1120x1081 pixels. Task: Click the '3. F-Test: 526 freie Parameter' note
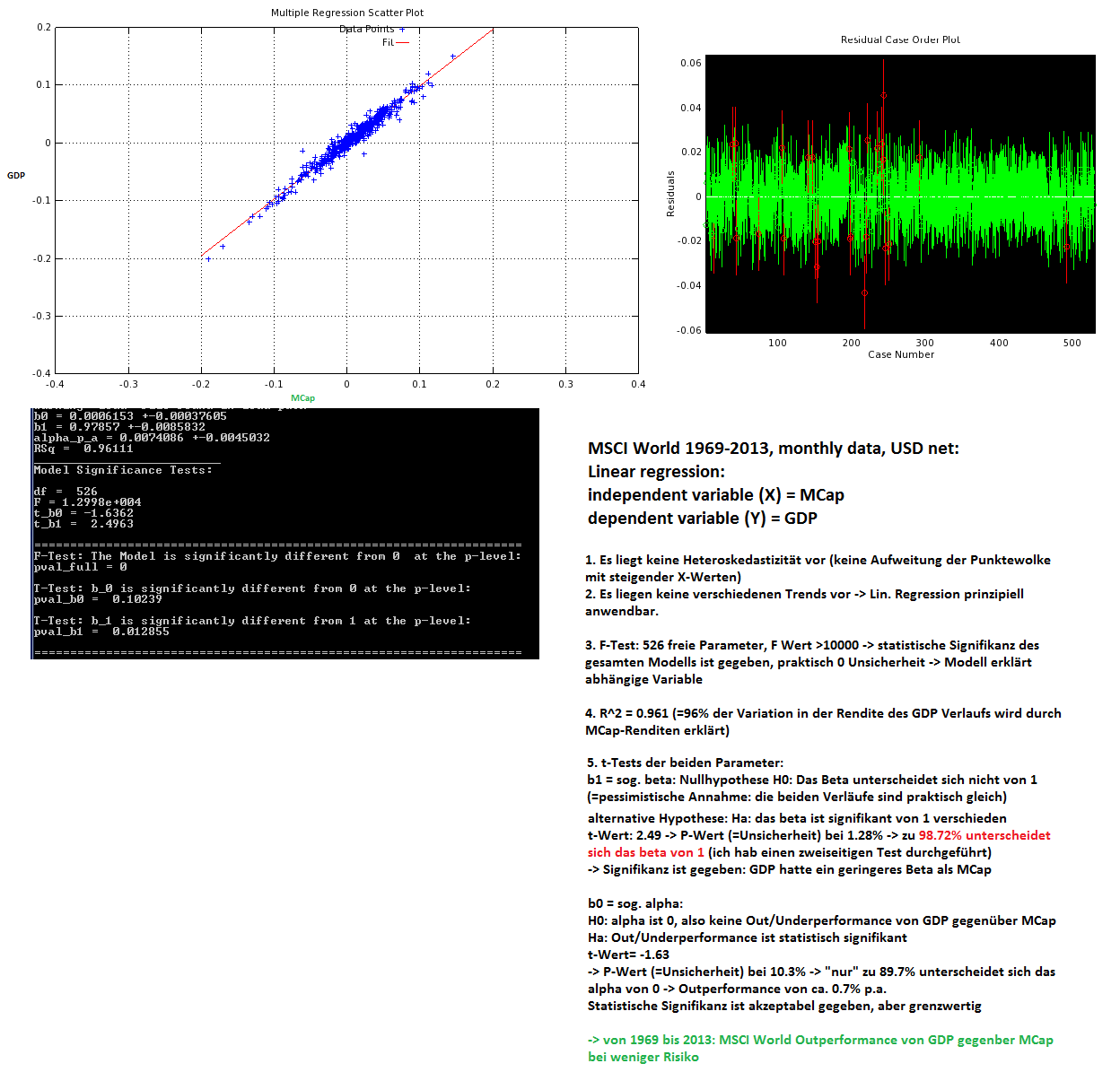(812, 662)
